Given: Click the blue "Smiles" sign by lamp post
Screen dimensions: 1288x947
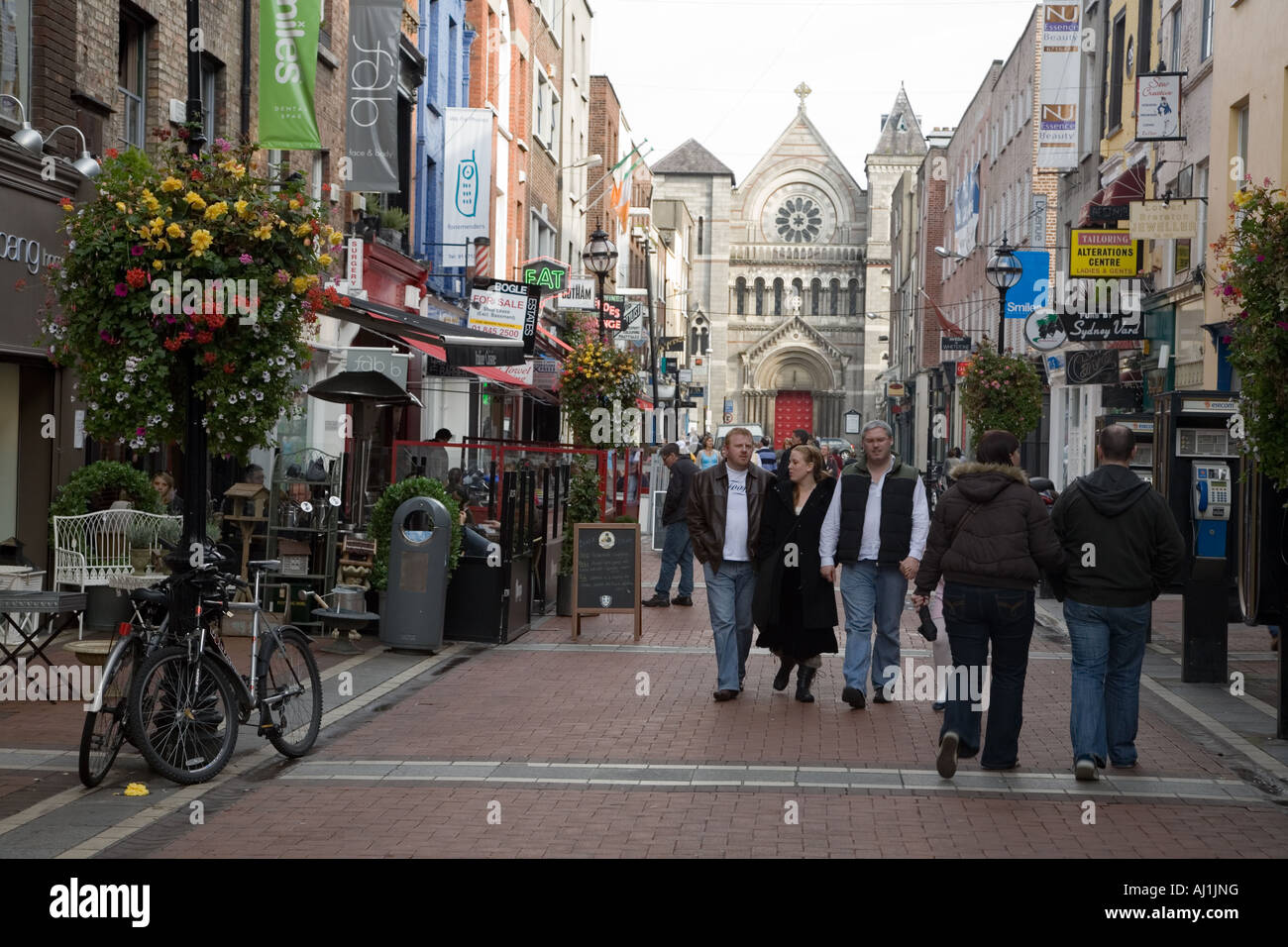Looking at the screenshot, I should [1025, 284].
